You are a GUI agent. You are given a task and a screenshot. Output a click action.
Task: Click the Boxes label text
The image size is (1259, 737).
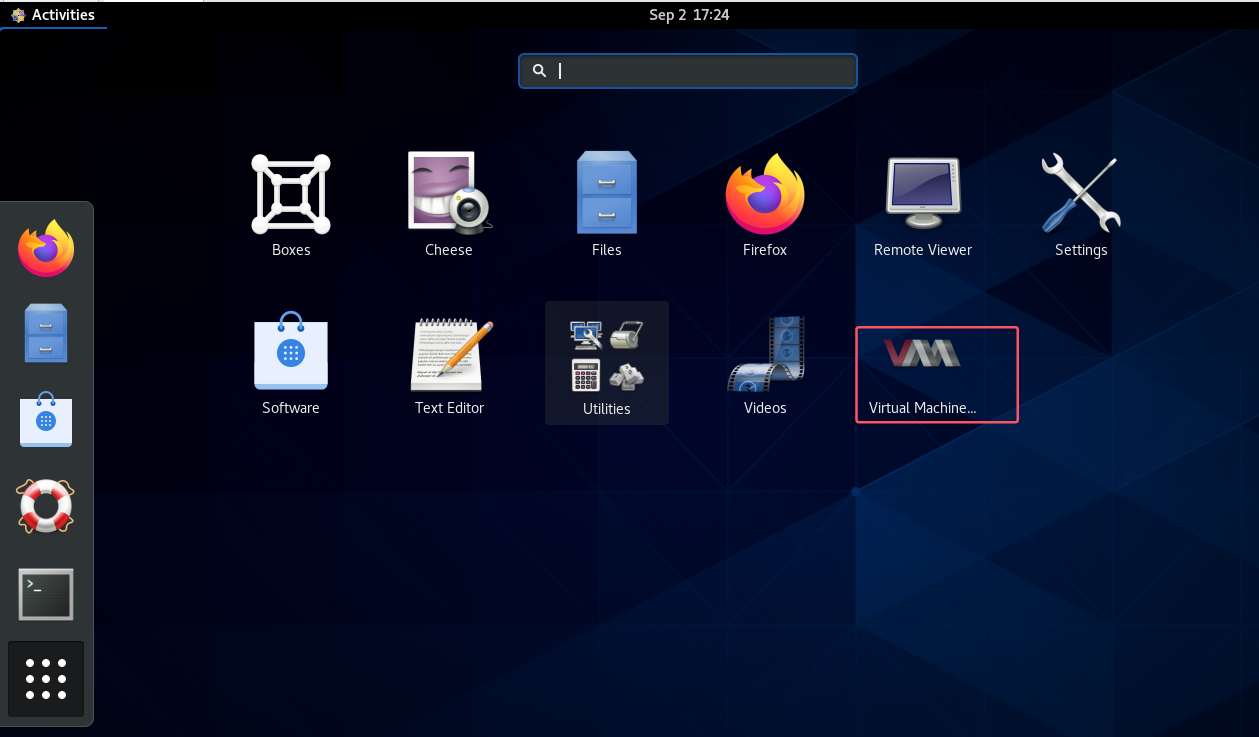coord(291,250)
